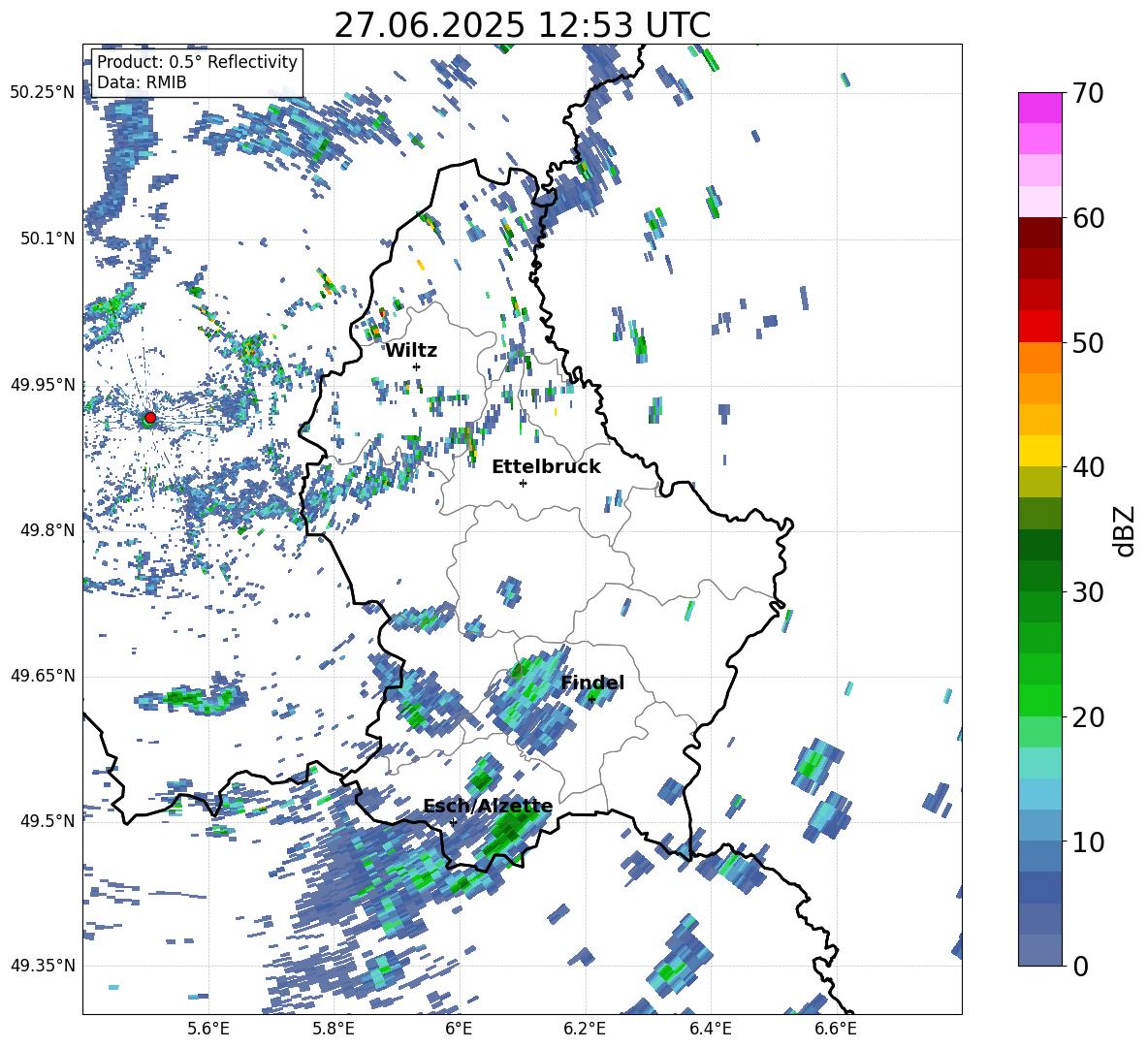Viewport: 1148px width, 1048px height.
Task: Click the Findel location label
Action: (x=592, y=683)
